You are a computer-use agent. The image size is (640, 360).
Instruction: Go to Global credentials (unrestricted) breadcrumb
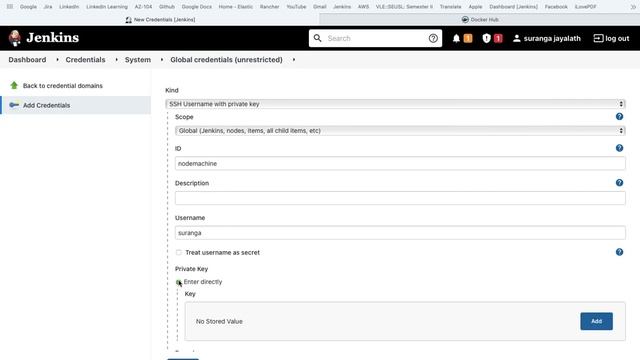(x=226, y=60)
